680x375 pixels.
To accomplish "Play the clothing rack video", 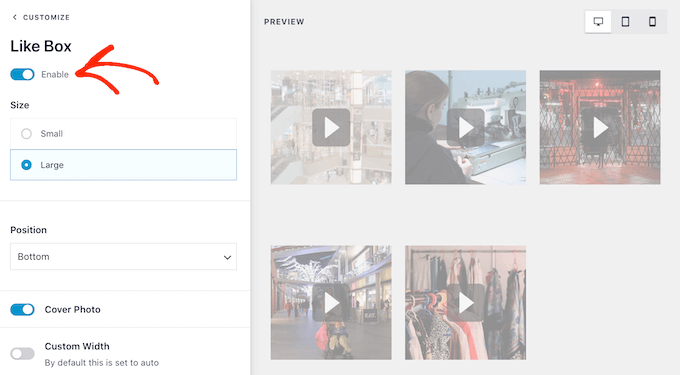I will (x=466, y=303).
